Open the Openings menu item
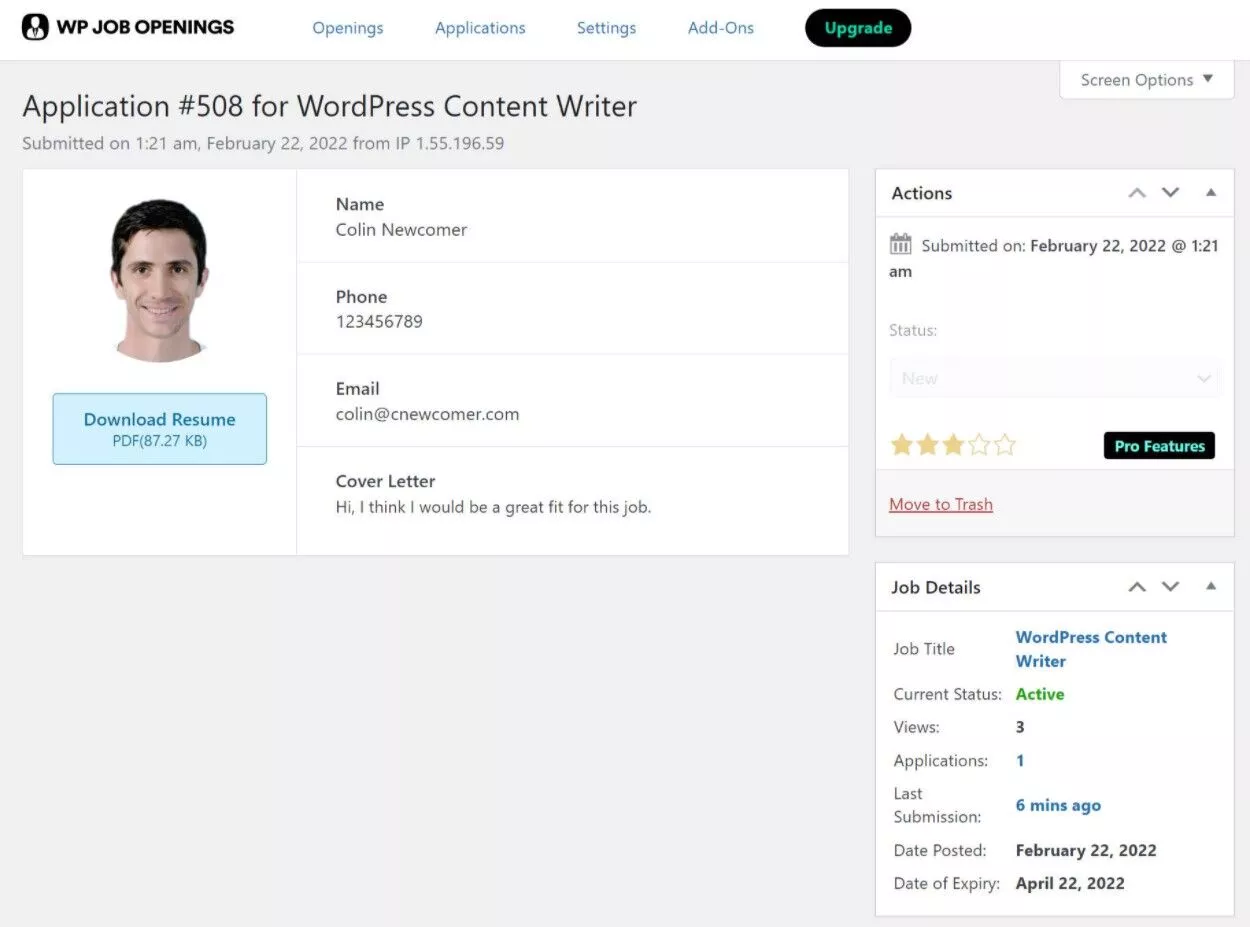This screenshot has width=1250, height=927. (348, 28)
